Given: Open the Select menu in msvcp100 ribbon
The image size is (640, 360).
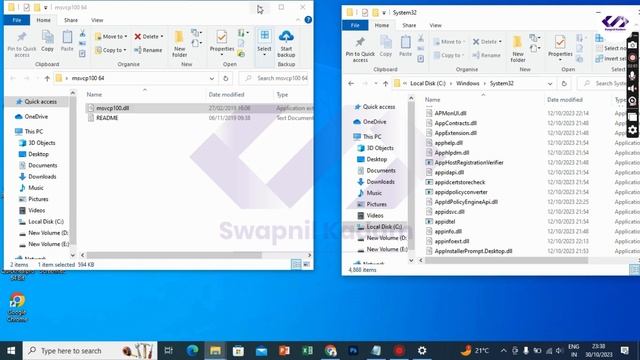Looking at the screenshot, I should (264, 43).
